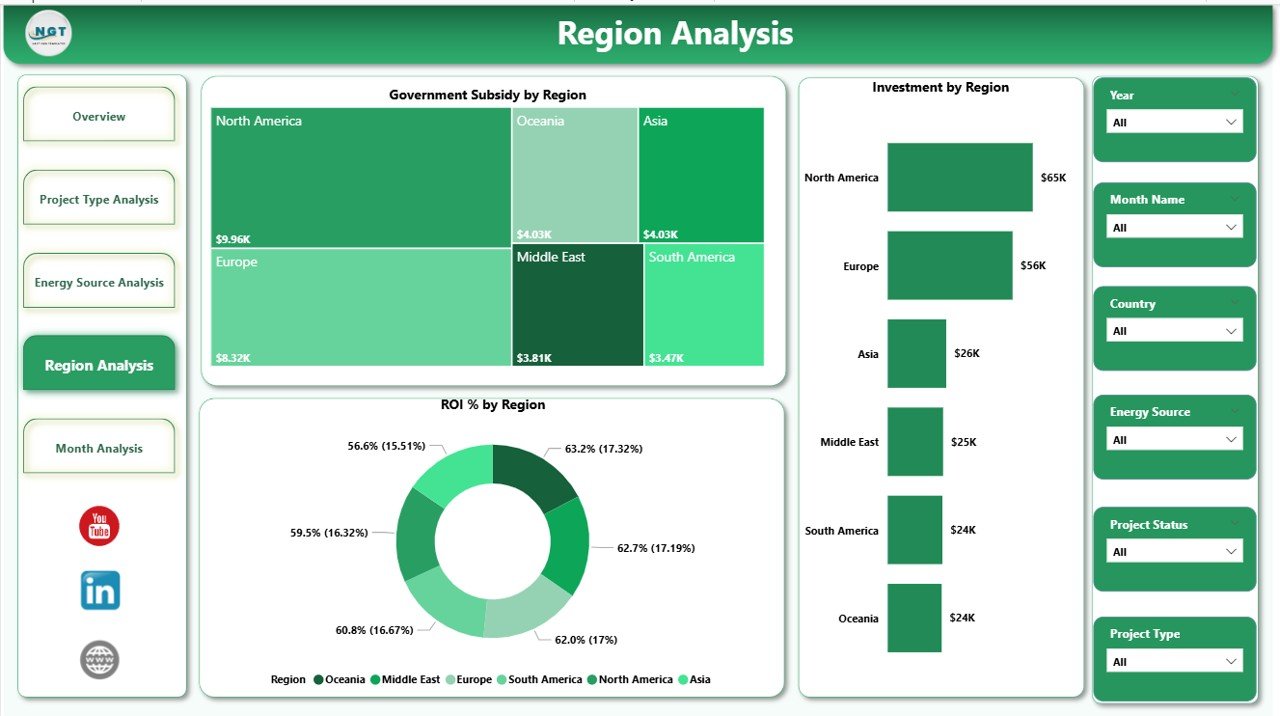
Task: Click the LinkedIn icon
Action: [98, 590]
